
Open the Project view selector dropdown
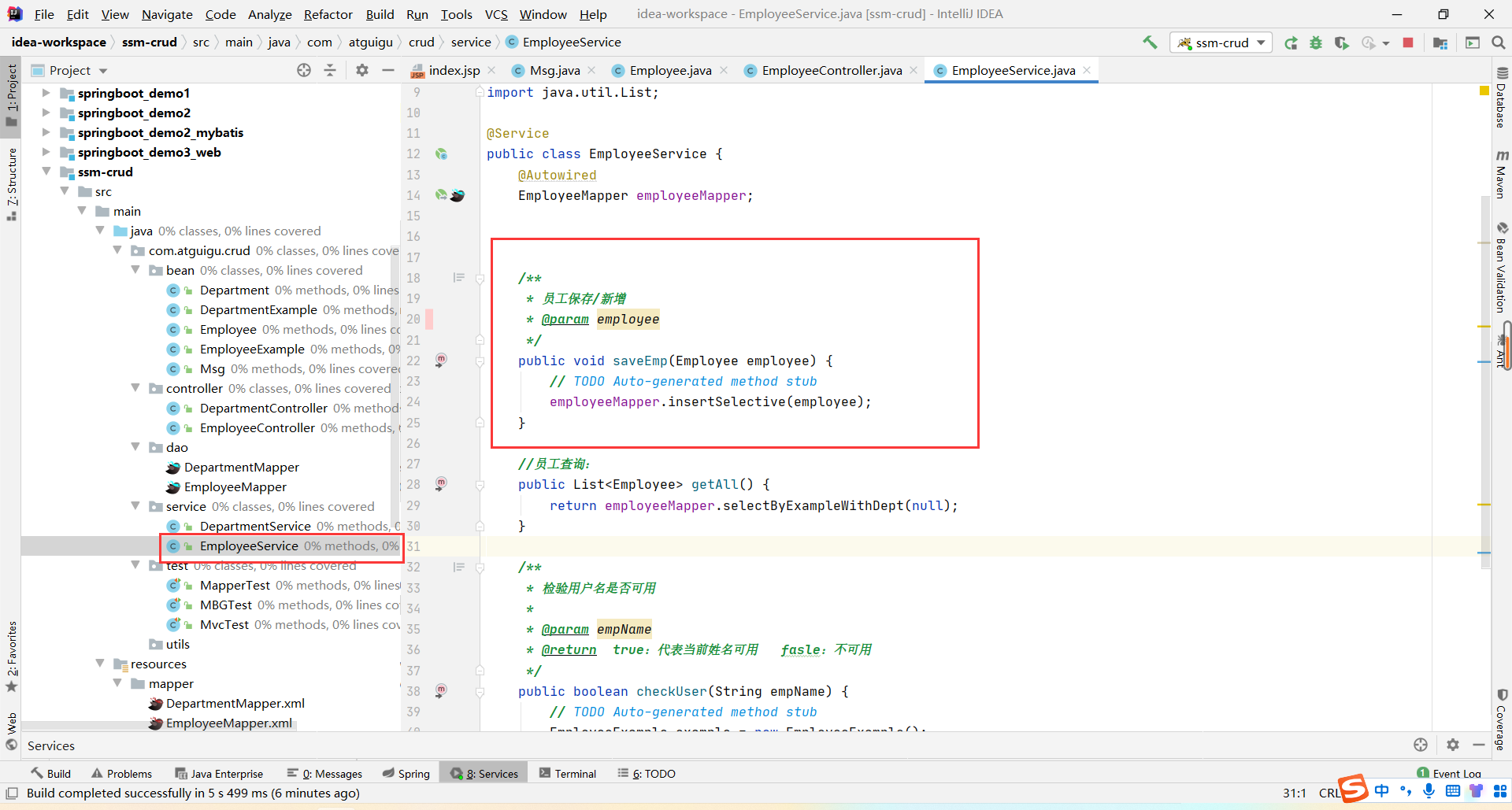(69, 70)
